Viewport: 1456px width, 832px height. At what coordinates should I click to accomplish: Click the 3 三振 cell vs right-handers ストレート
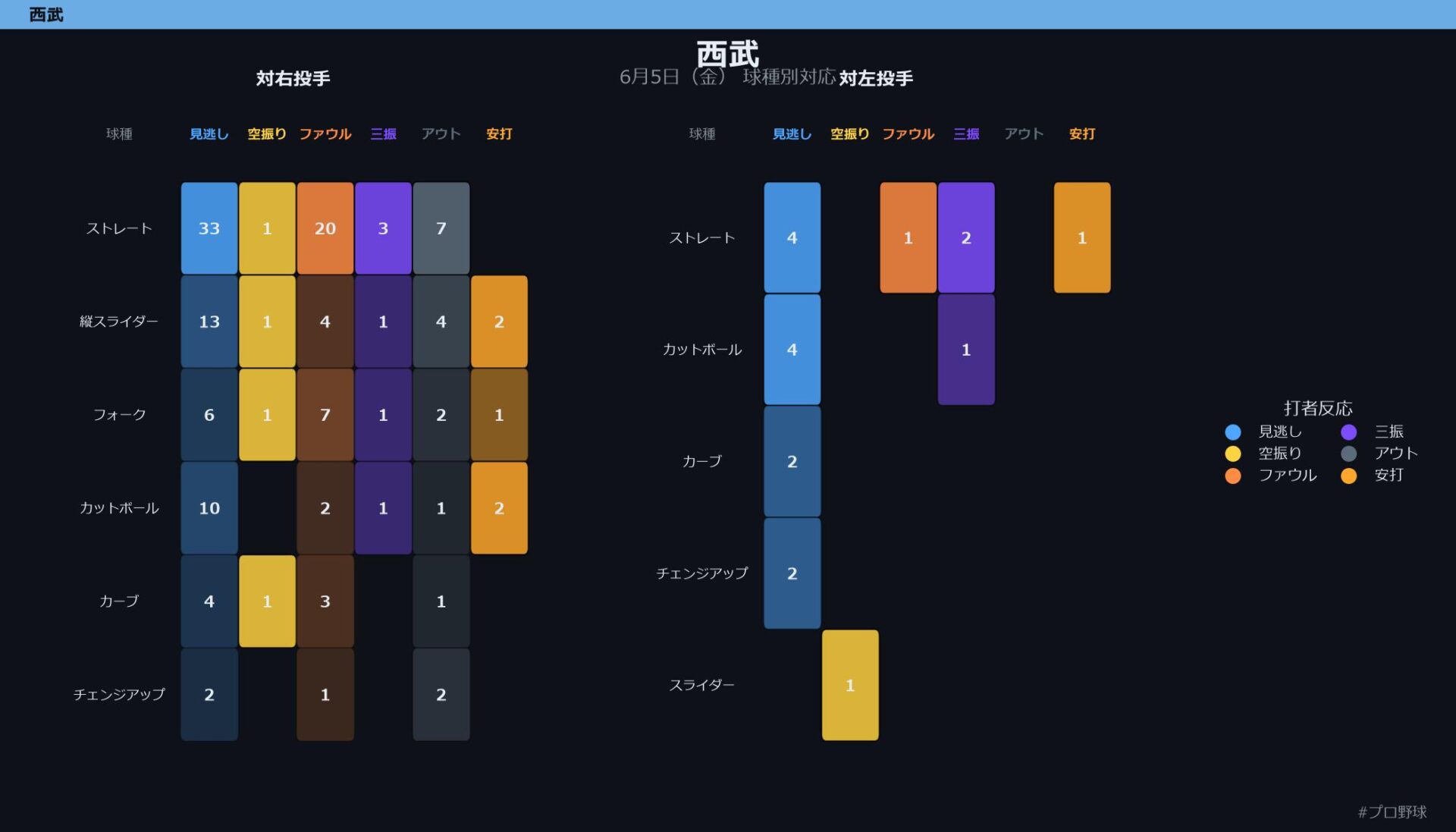(x=383, y=228)
